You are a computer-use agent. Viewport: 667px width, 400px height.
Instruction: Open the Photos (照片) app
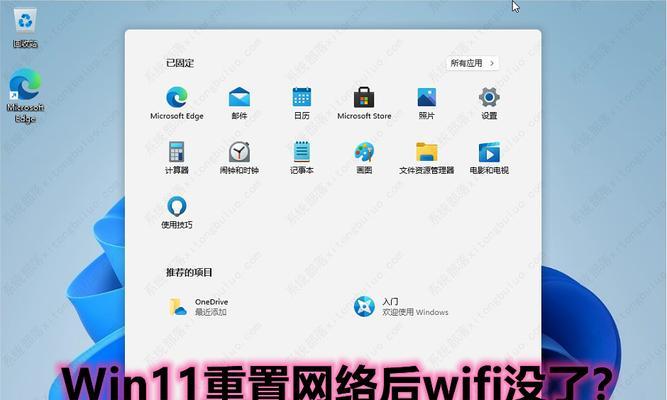(x=426, y=103)
